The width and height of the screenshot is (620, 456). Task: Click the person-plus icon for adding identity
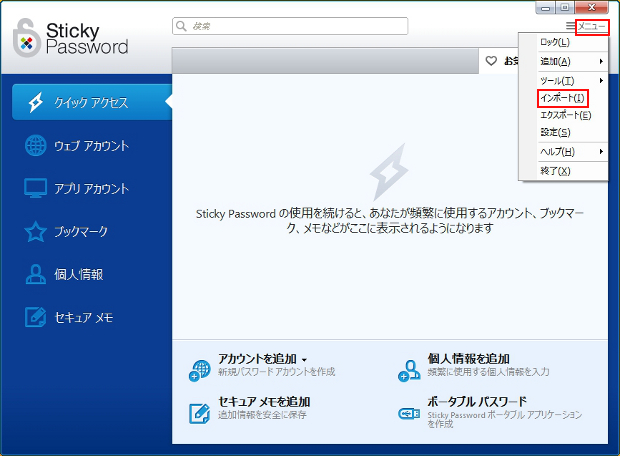409,371
